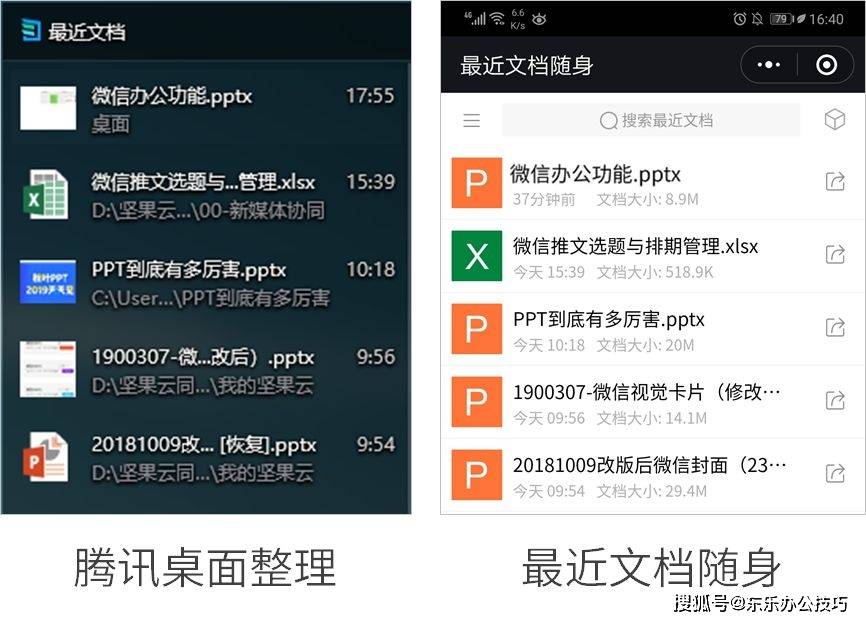
Task: Tap the battery indicator showing 79
Action: coord(781,19)
